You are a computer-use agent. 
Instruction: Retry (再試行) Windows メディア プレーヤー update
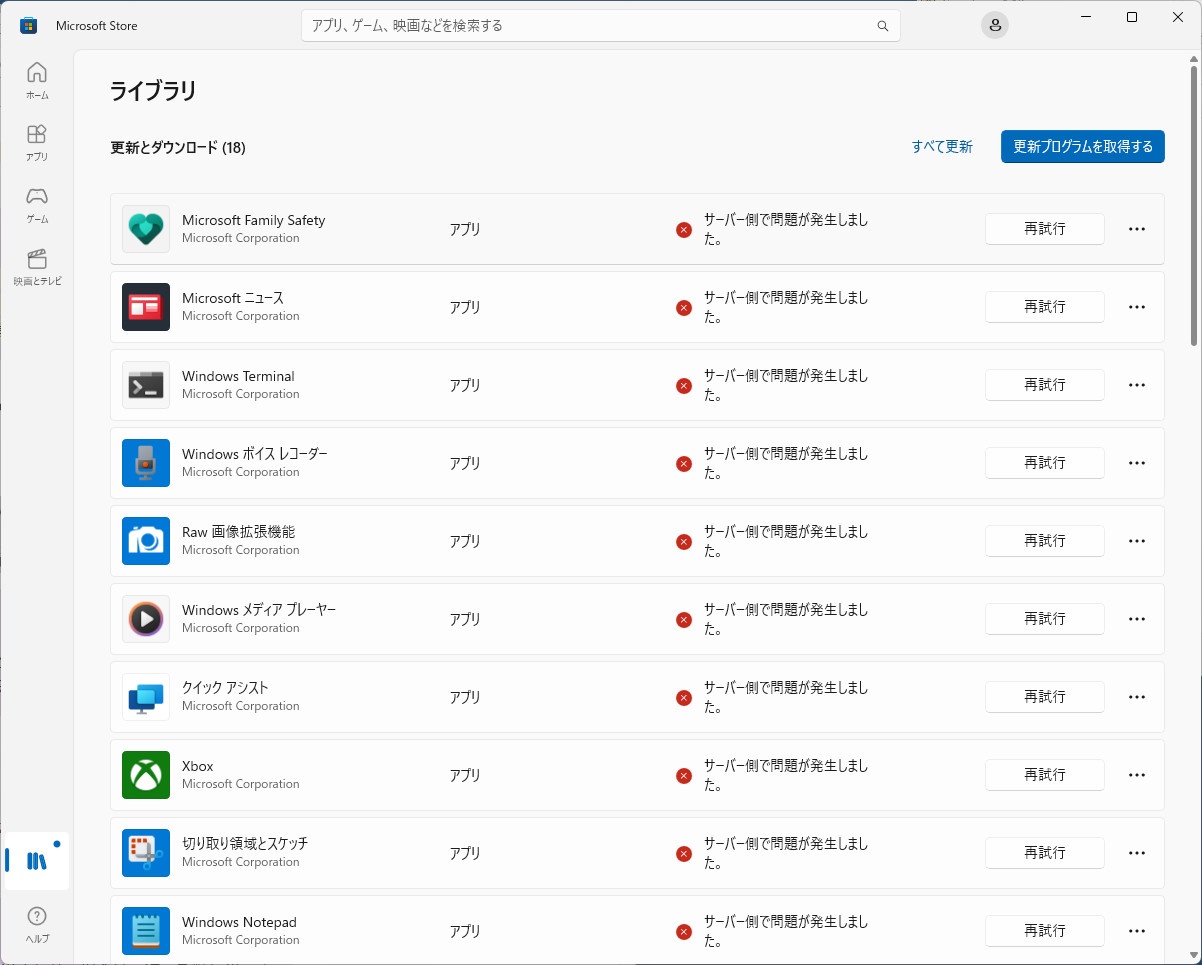(x=1045, y=619)
